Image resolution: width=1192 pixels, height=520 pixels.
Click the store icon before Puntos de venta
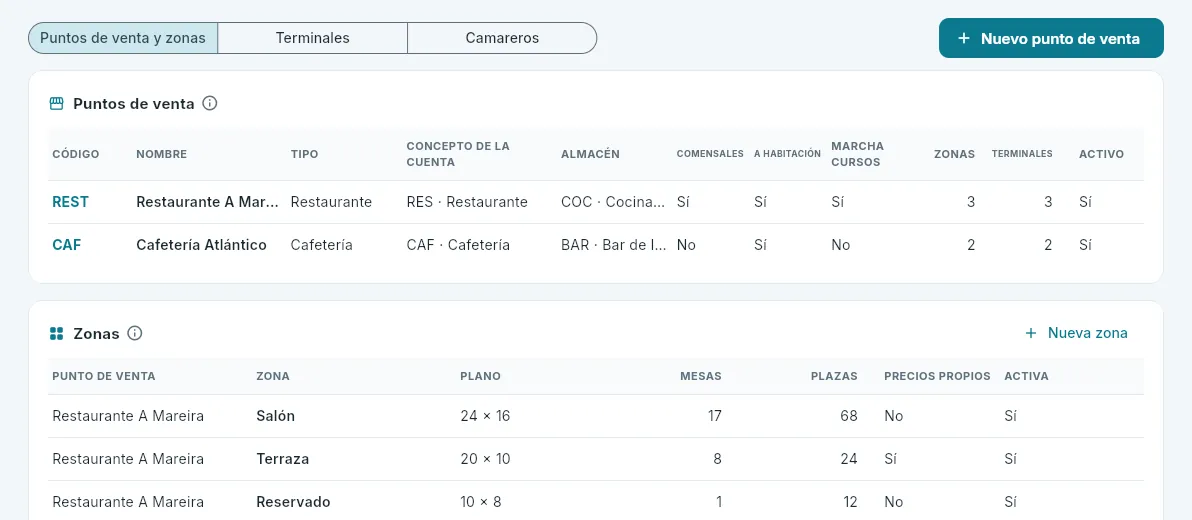tap(56, 103)
